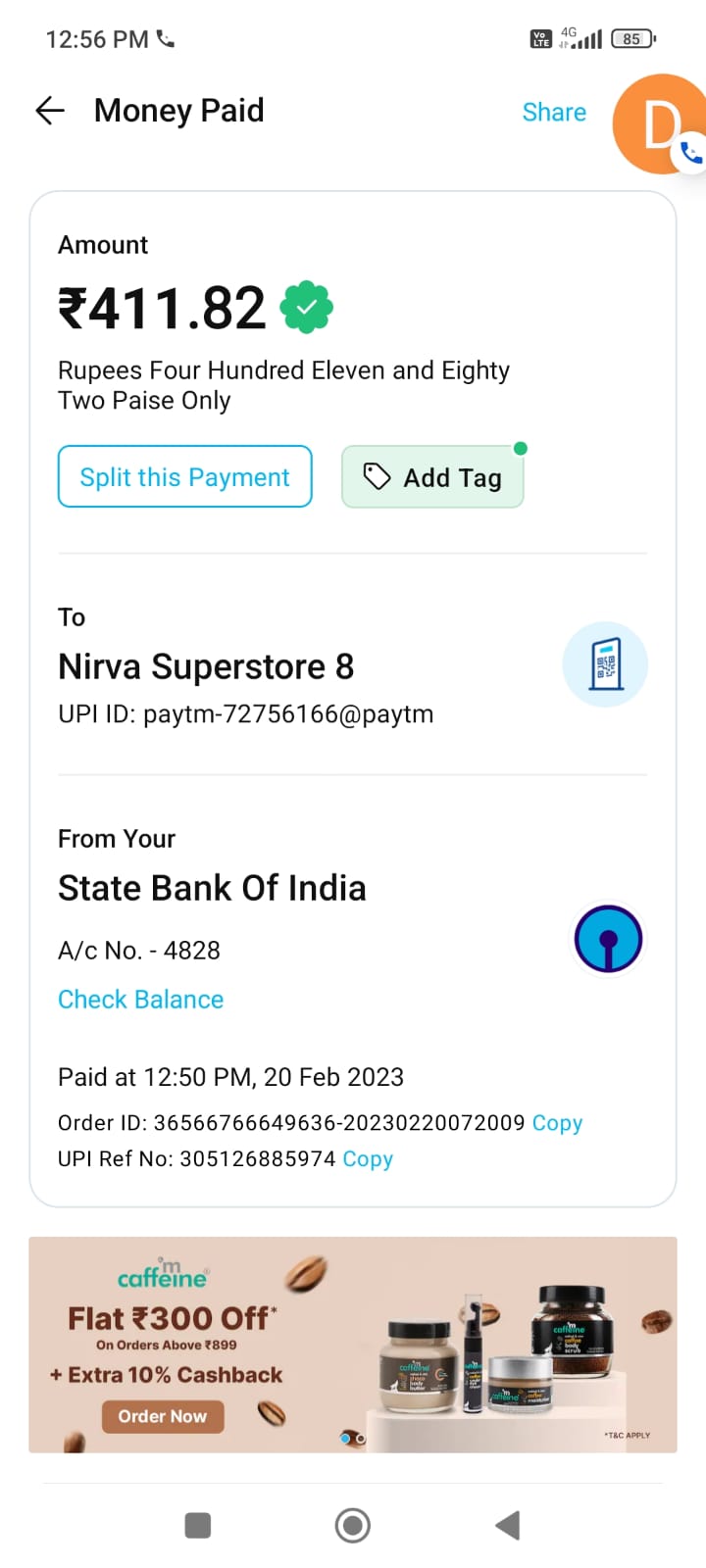Tap the tag icon in Add Tag
The width and height of the screenshot is (706, 1568).
(x=377, y=476)
